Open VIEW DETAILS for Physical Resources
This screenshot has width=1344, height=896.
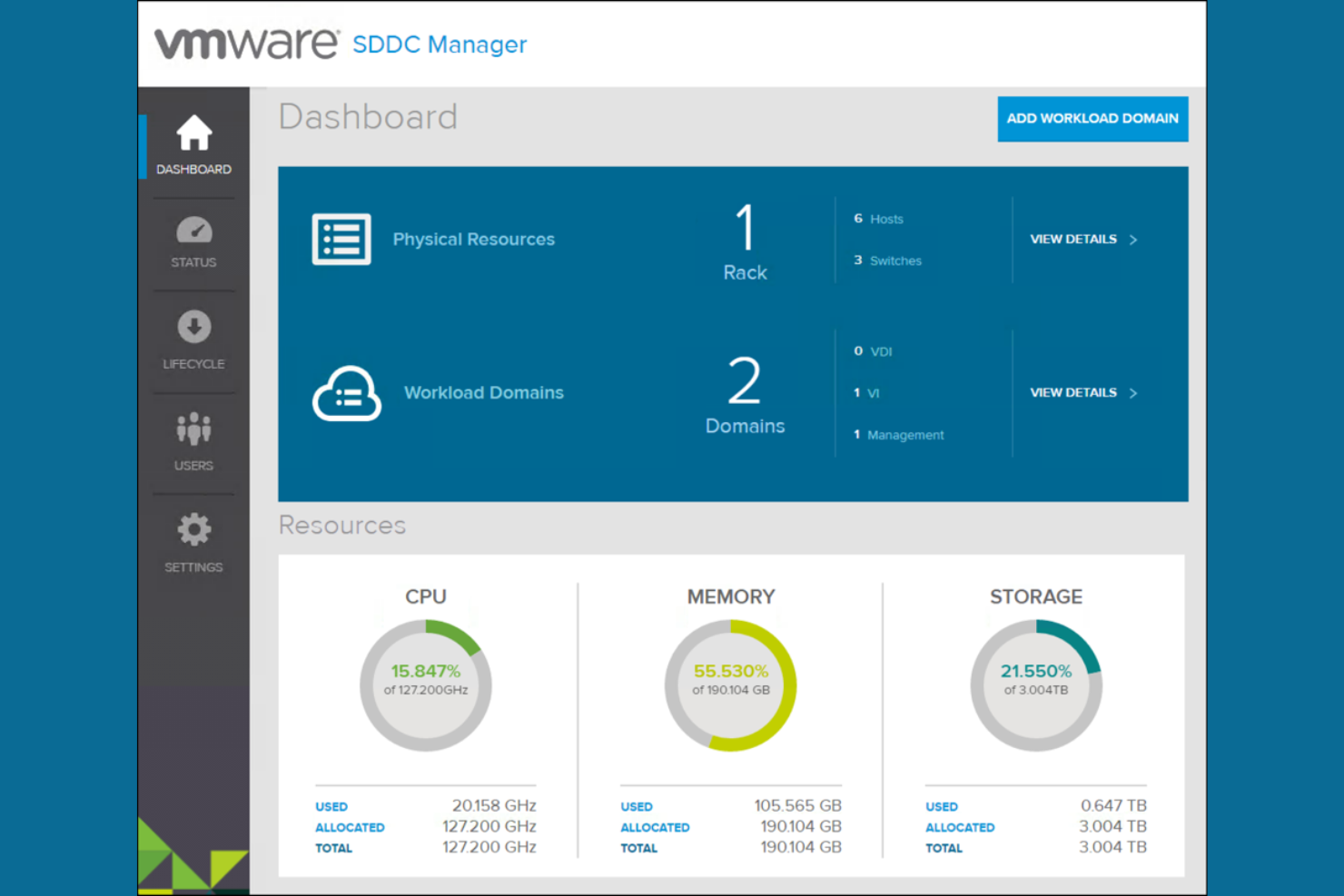[x=1074, y=240]
